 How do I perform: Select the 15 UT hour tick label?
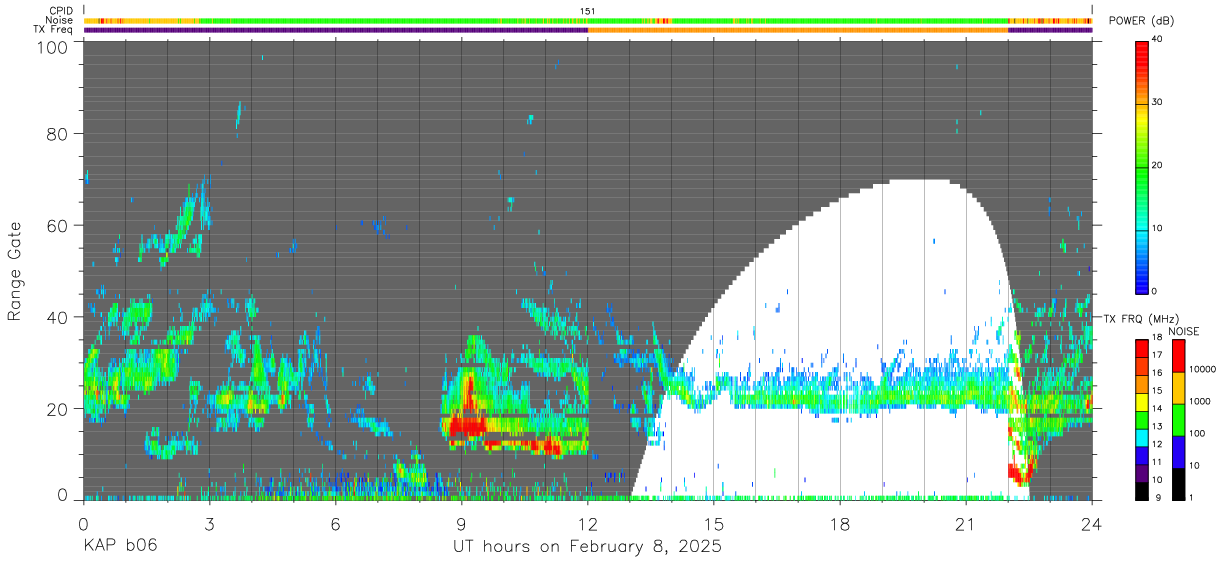(x=714, y=524)
